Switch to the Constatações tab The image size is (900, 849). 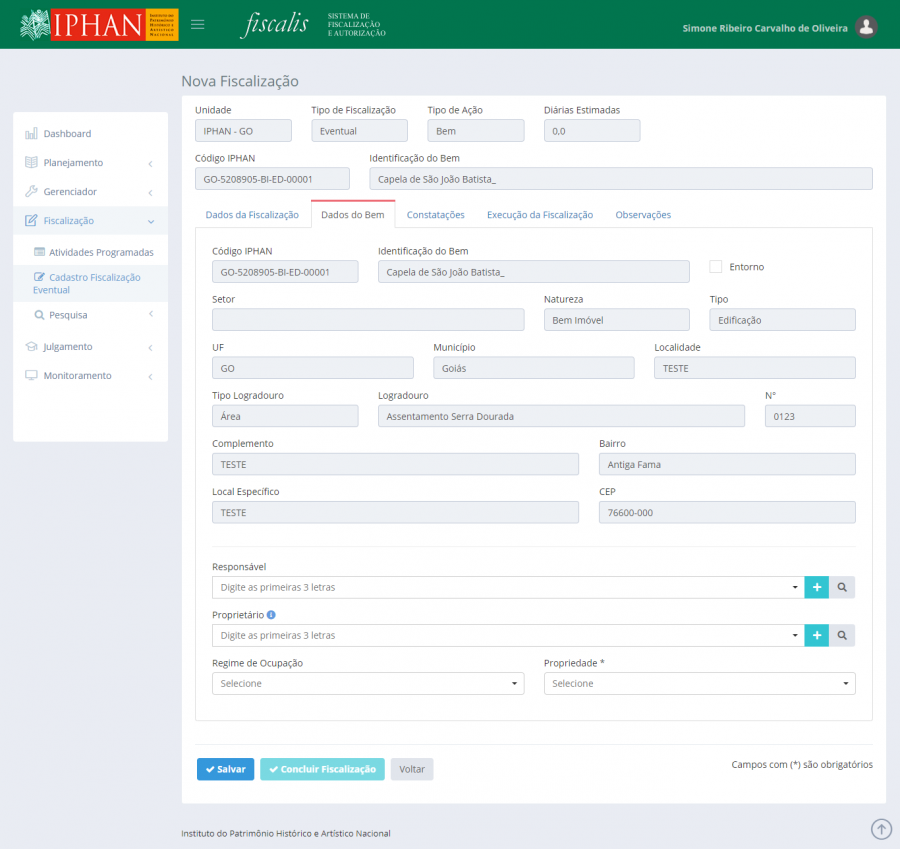click(435, 215)
